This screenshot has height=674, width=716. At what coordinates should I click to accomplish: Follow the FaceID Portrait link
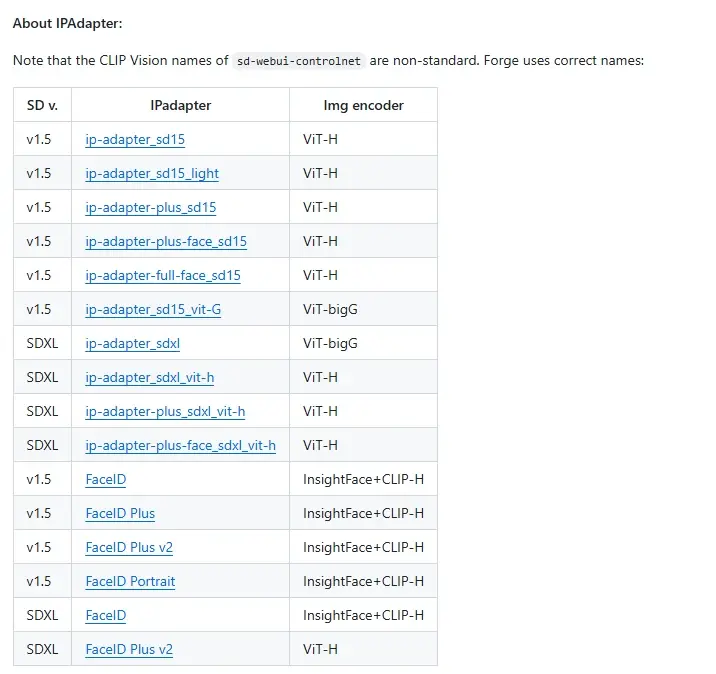point(130,581)
